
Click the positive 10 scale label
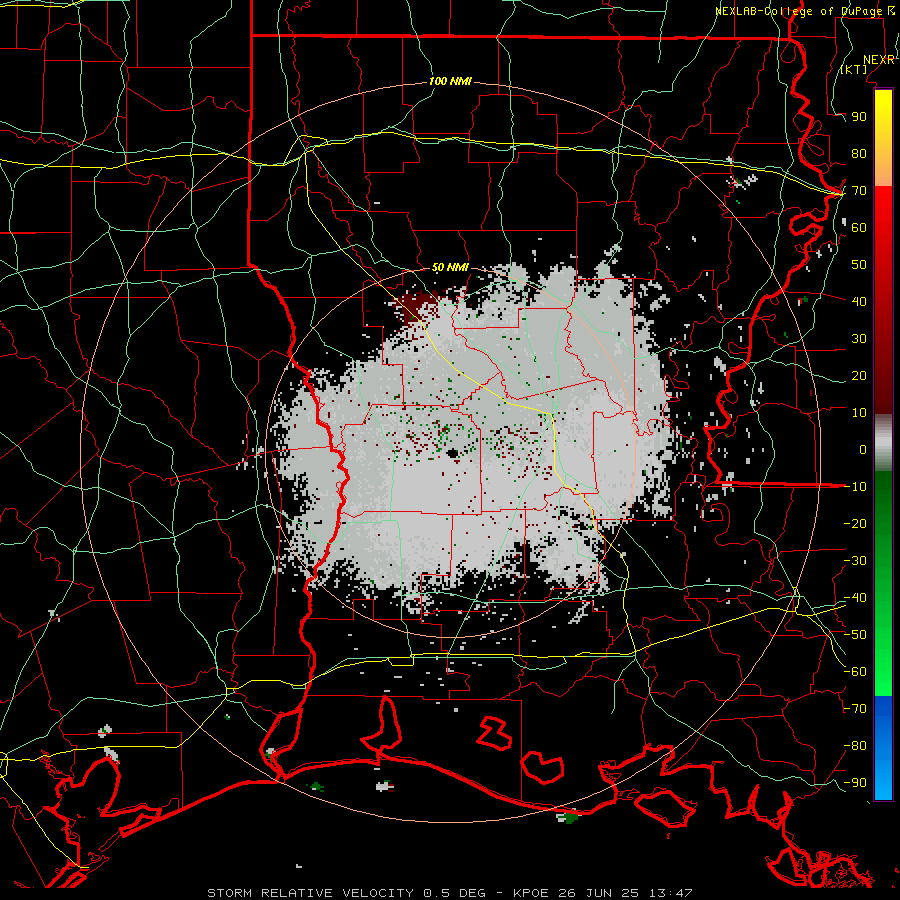(859, 413)
